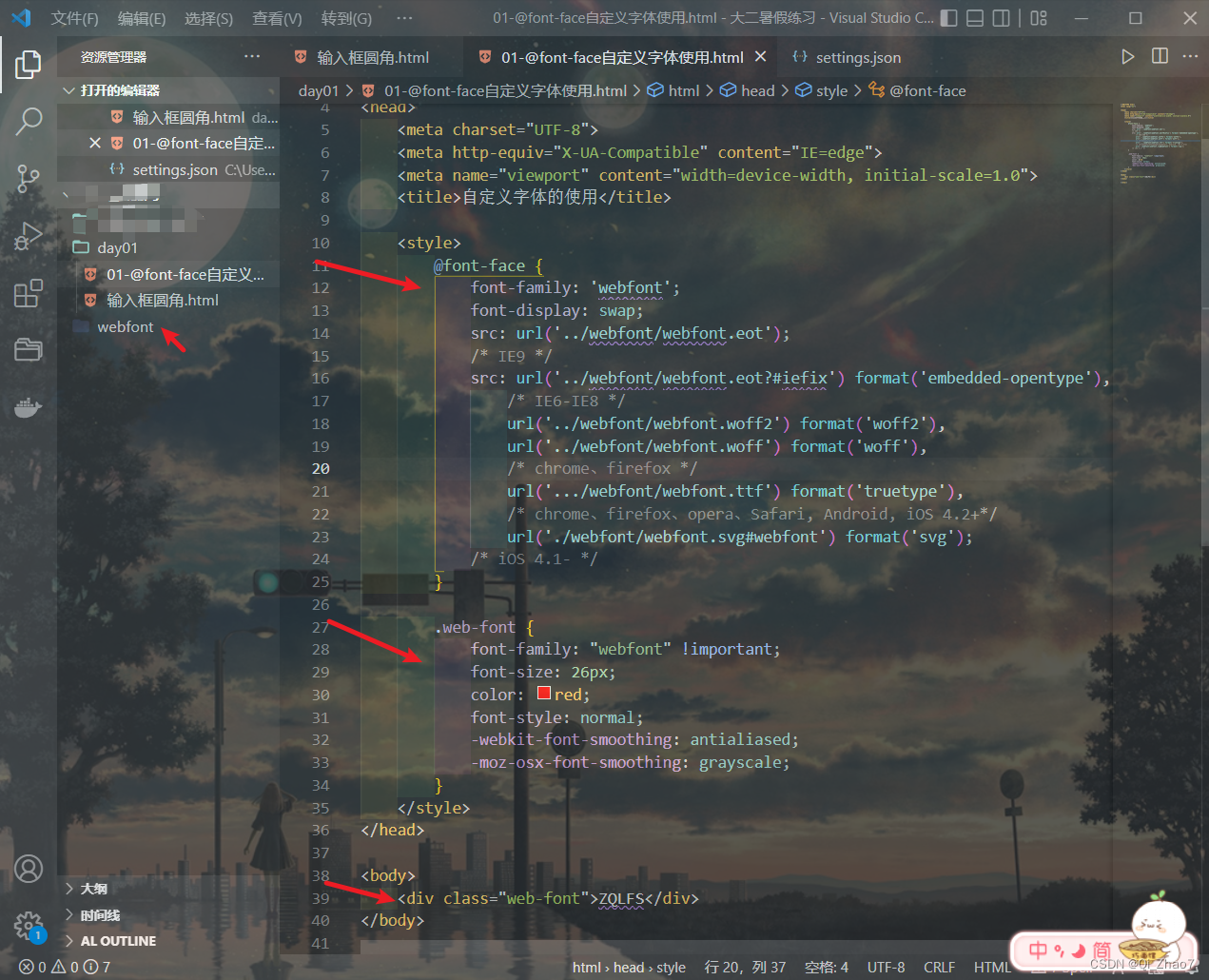Viewport: 1209px width, 980px height.
Task: Click the CRLF line ending status item
Action: (939, 967)
